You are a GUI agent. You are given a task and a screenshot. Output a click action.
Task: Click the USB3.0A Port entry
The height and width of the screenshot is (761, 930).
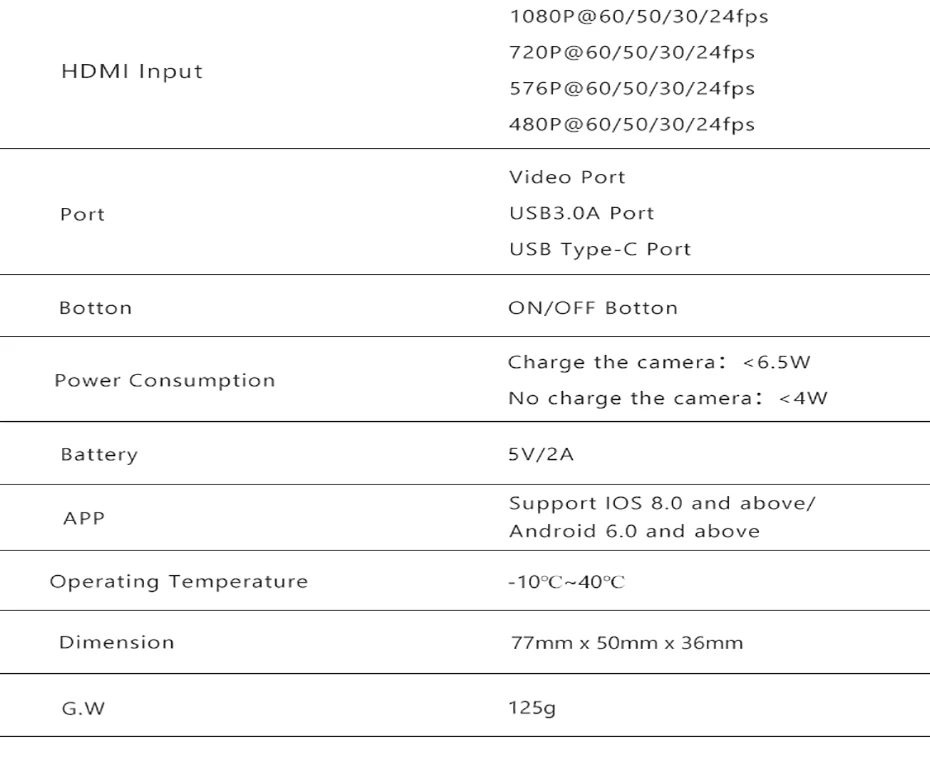[581, 213]
